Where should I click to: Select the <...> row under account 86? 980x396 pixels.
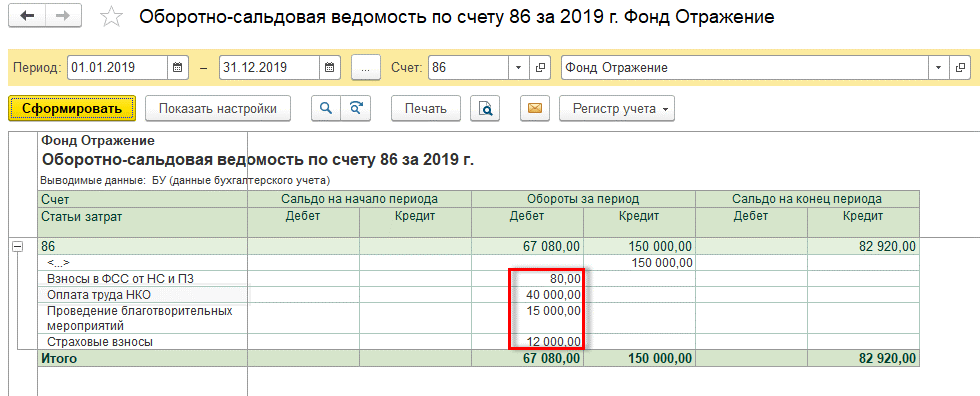click(59, 263)
